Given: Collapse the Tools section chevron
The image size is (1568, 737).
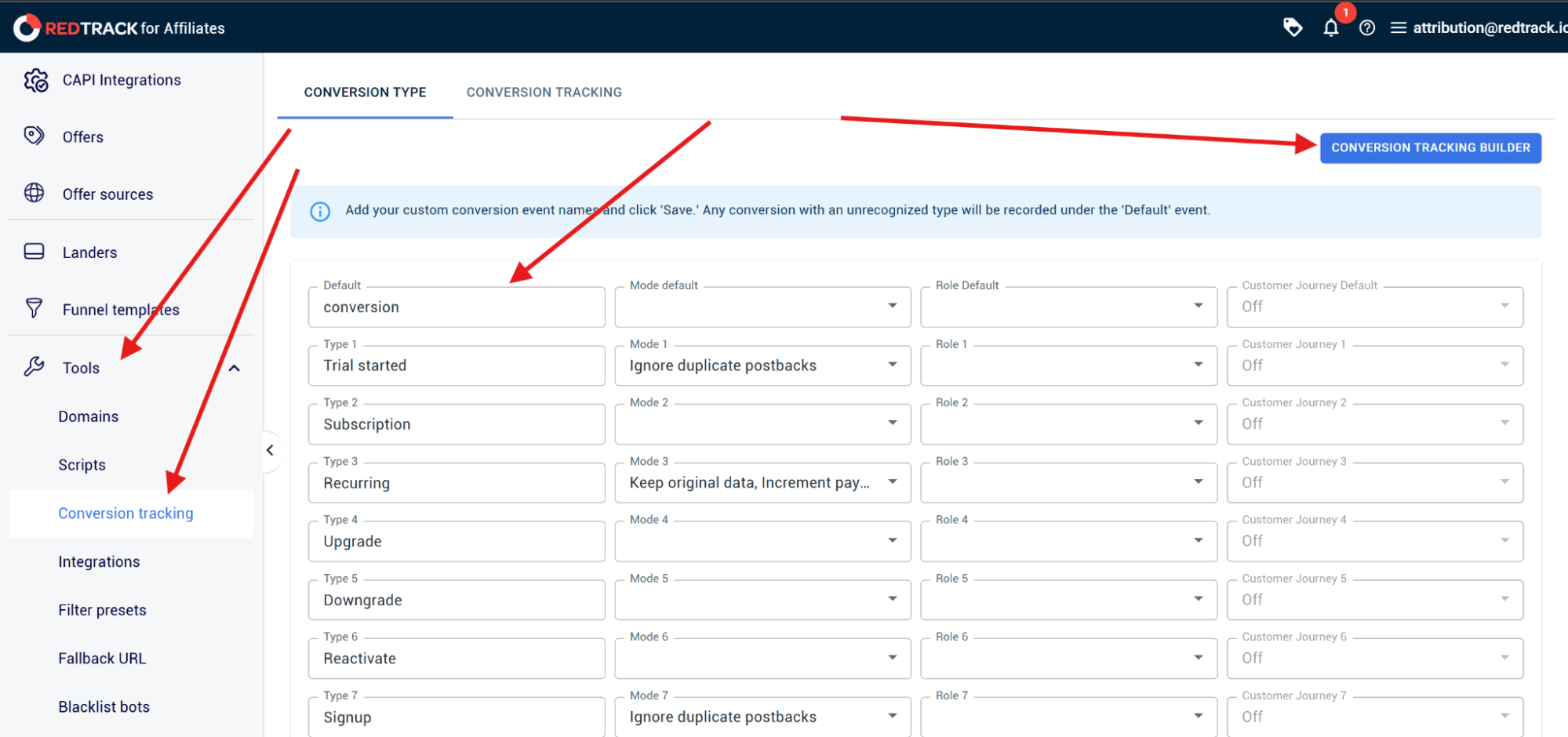Looking at the screenshot, I should (234, 368).
